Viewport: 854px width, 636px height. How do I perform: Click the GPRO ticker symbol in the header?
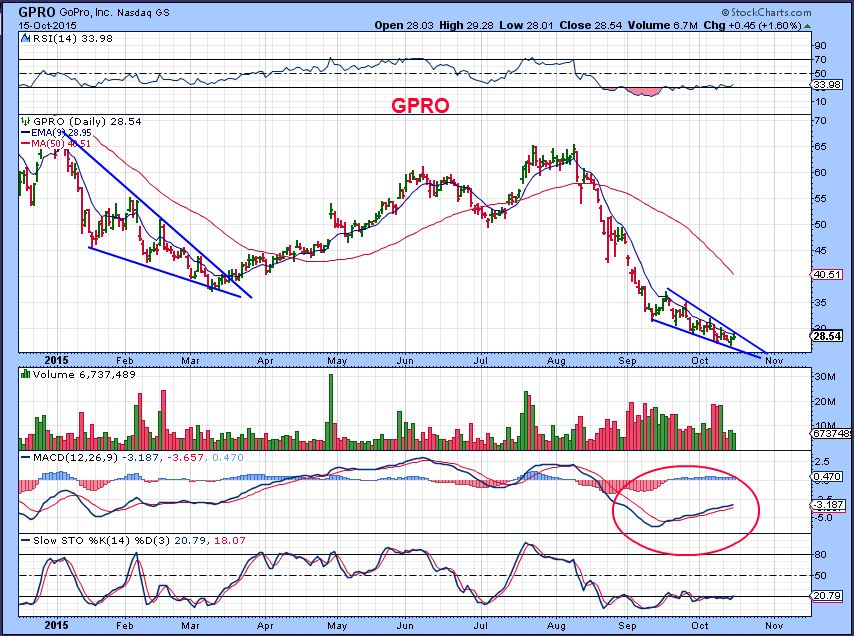point(37,12)
